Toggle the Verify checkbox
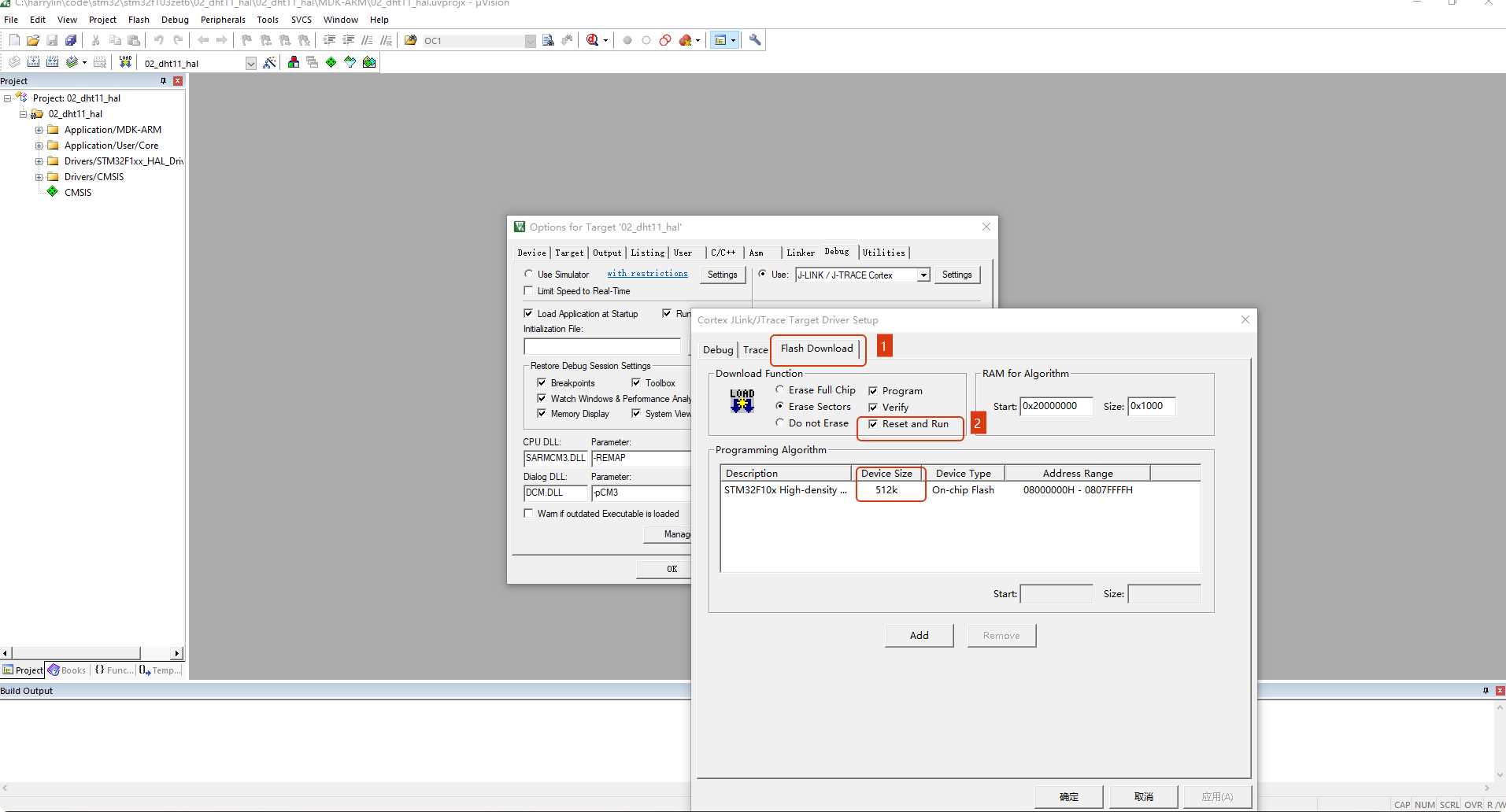 coord(873,408)
